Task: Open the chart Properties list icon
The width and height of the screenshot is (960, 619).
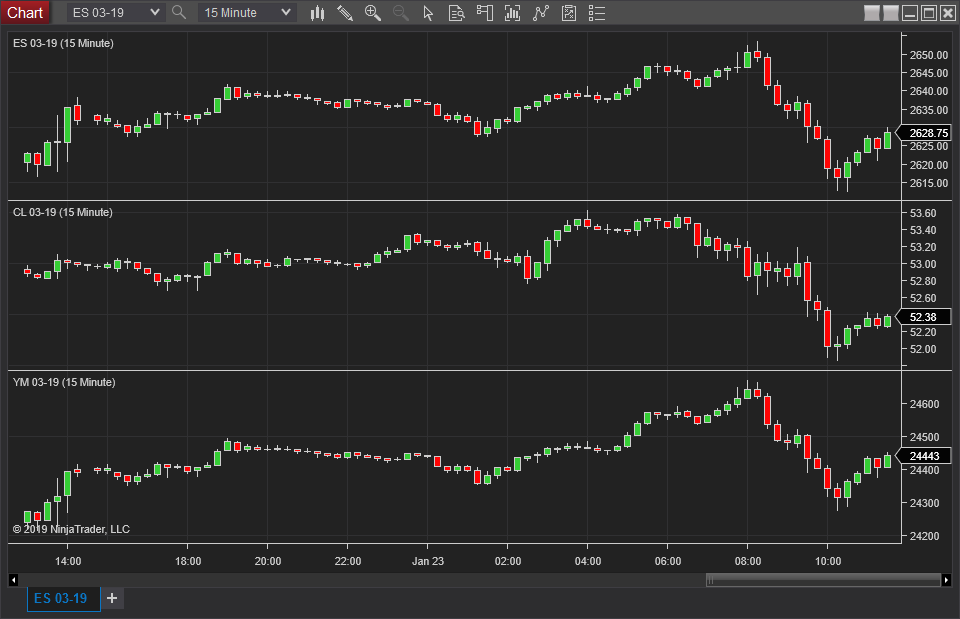Action: pyautogui.click(x=596, y=13)
